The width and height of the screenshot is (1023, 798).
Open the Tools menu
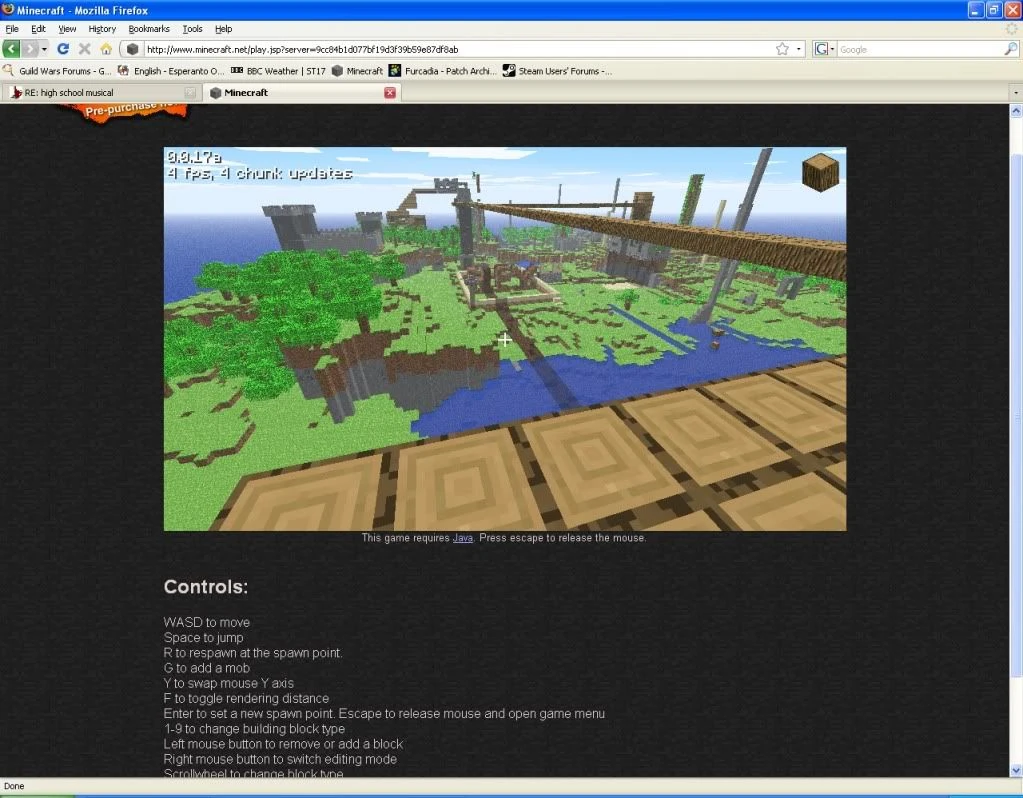(192, 29)
